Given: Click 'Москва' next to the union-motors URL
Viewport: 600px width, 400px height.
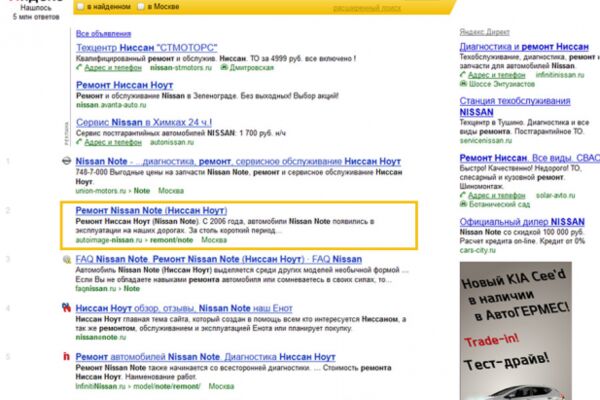Looking at the screenshot, I should point(171,191).
